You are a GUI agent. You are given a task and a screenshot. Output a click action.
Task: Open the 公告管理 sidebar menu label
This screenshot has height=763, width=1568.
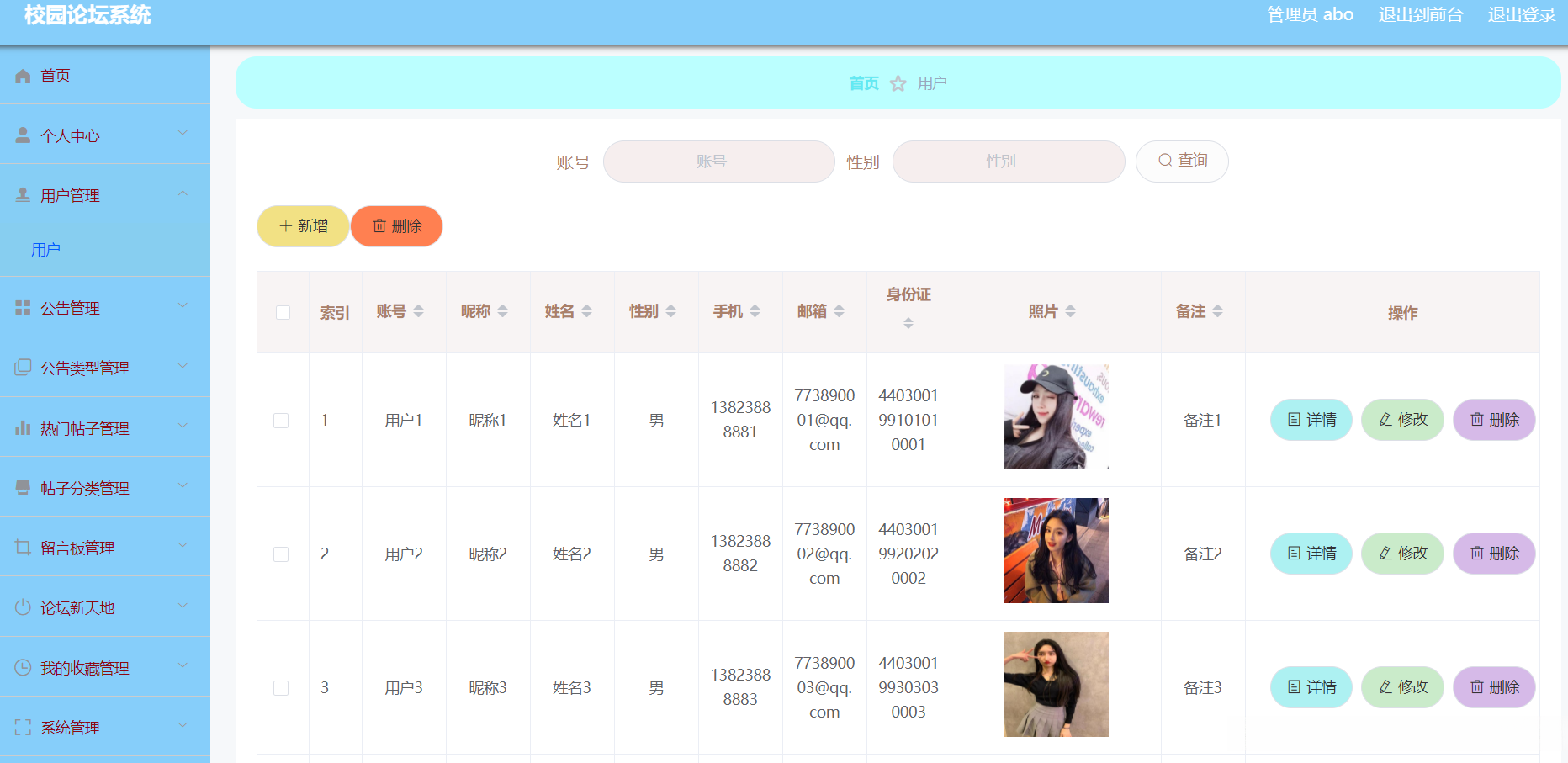point(70,309)
